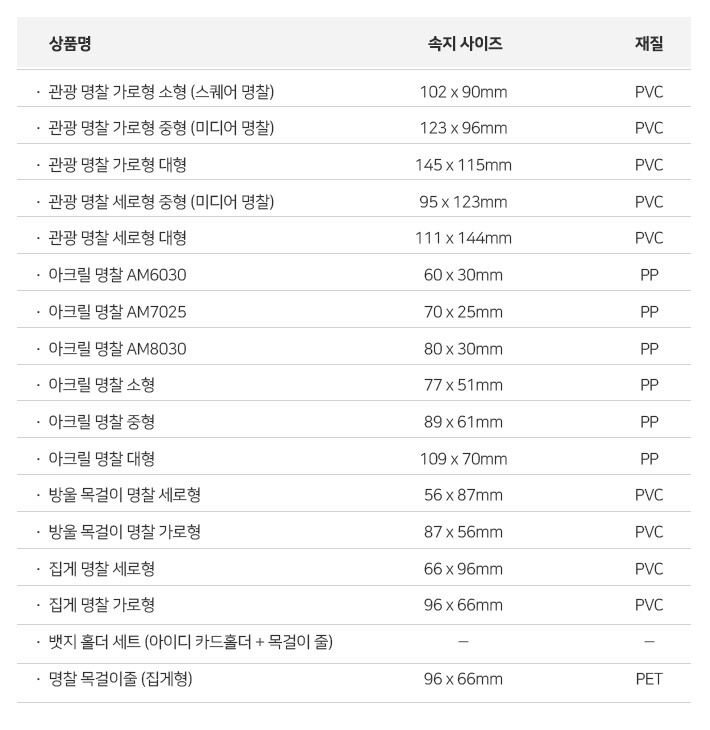Select 관광 명찰 가로형 중형 (미디어 명찰)

(x=161, y=128)
